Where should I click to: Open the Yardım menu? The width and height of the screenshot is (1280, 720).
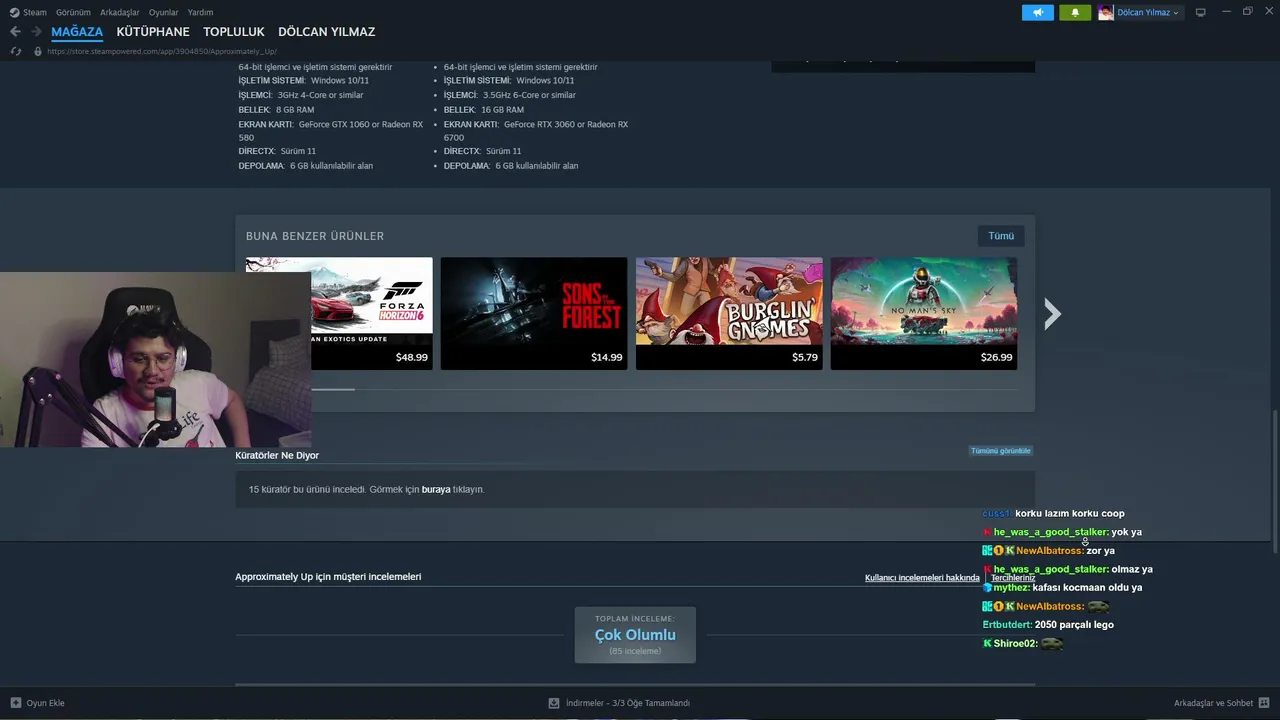click(200, 12)
